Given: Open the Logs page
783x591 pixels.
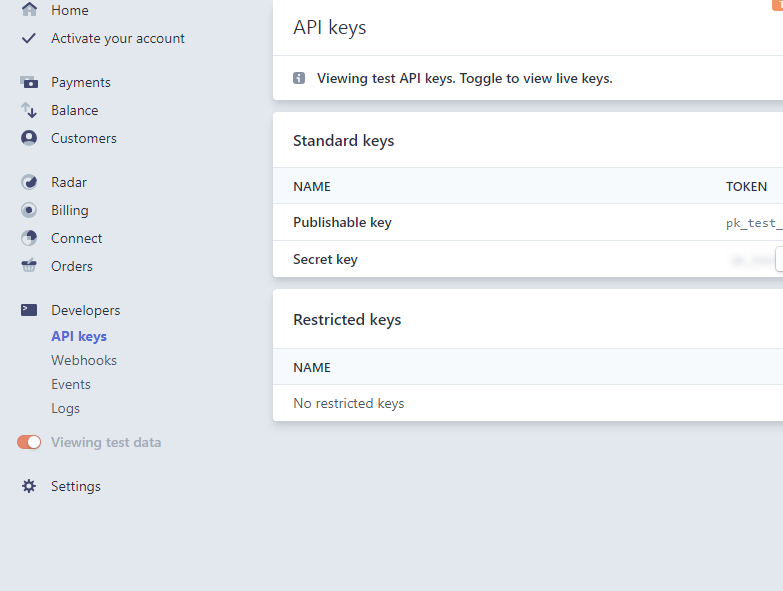Looking at the screenshot, I should coord(65,408).
